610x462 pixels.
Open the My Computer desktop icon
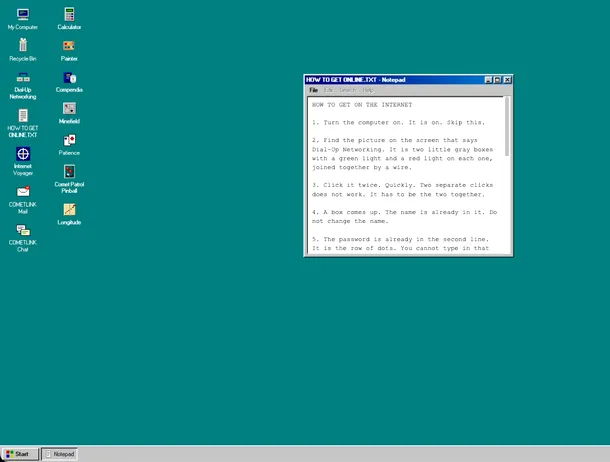[x=23, y=19]
